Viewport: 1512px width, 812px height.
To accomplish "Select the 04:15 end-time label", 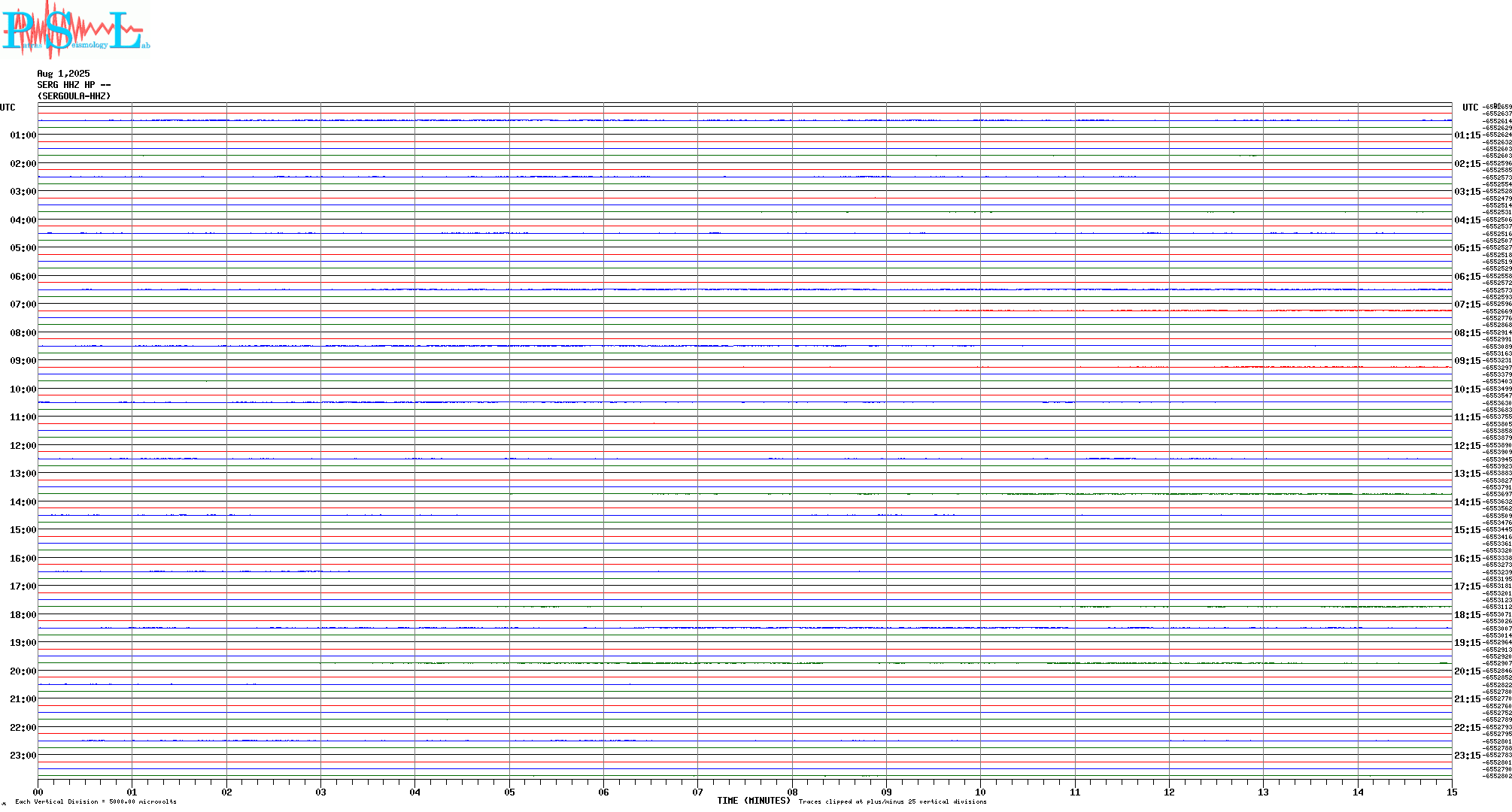I will 1468,220.
